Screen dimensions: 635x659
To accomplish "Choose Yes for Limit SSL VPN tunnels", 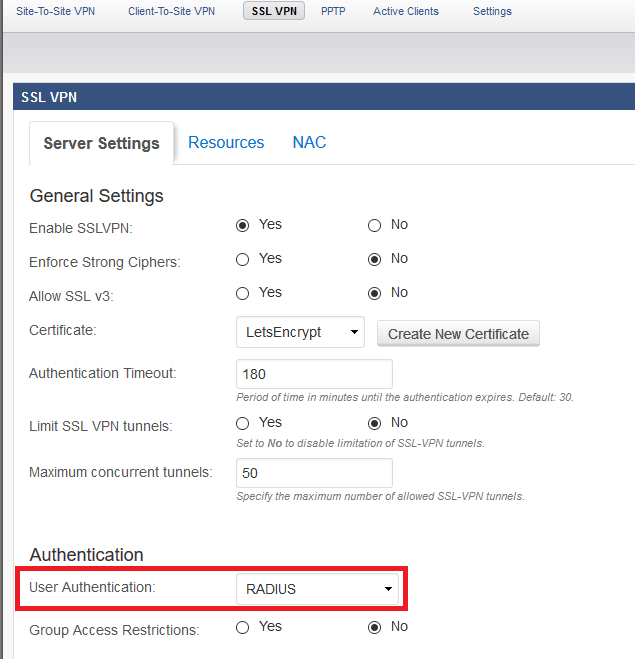I will (x=242, y=423).
